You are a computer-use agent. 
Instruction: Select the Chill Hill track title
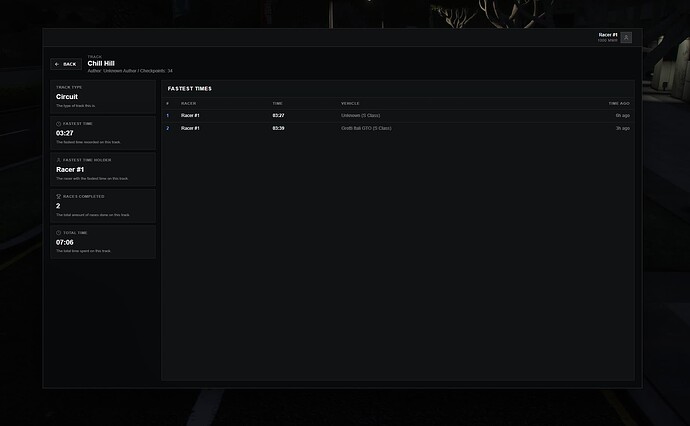[101, 63]
